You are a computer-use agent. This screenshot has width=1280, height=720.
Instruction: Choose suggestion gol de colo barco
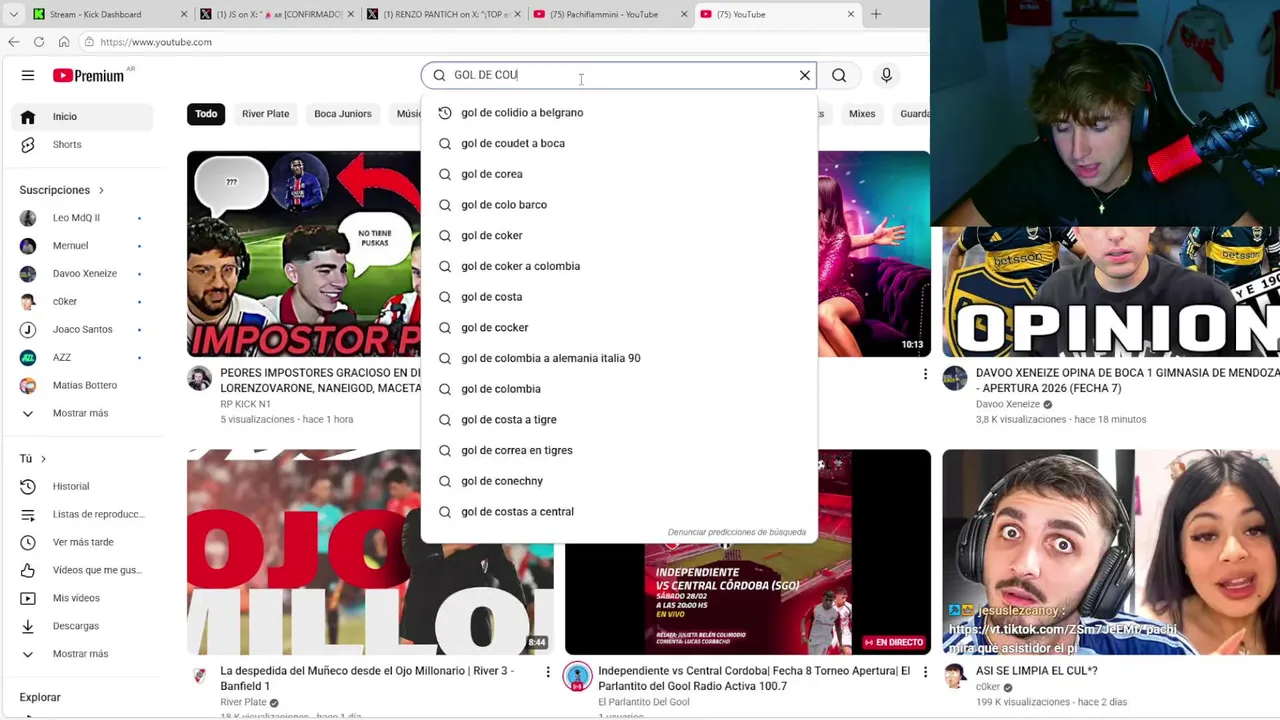[619, 205]
